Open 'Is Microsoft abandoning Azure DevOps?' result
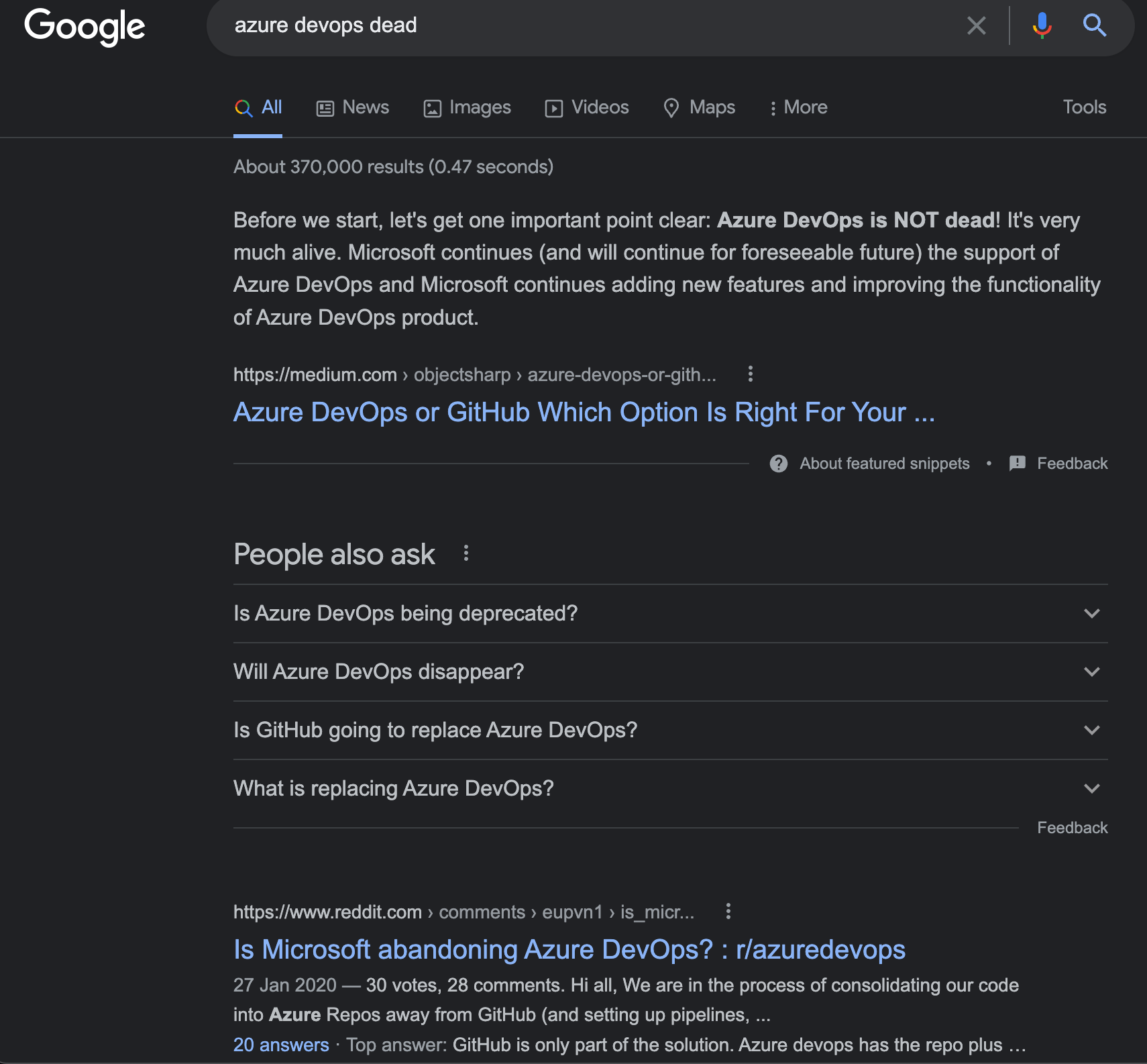The height and width of the screenshot is (1064, 1147). tap(569, 949)
